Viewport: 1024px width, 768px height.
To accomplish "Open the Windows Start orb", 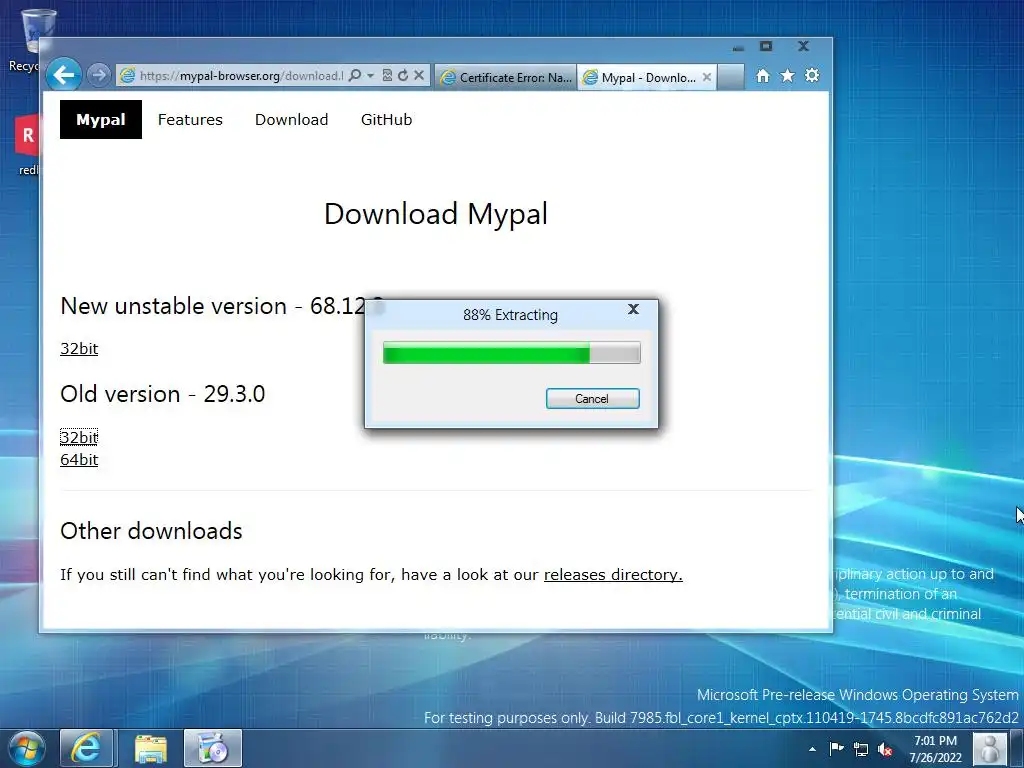I will 27,748.
